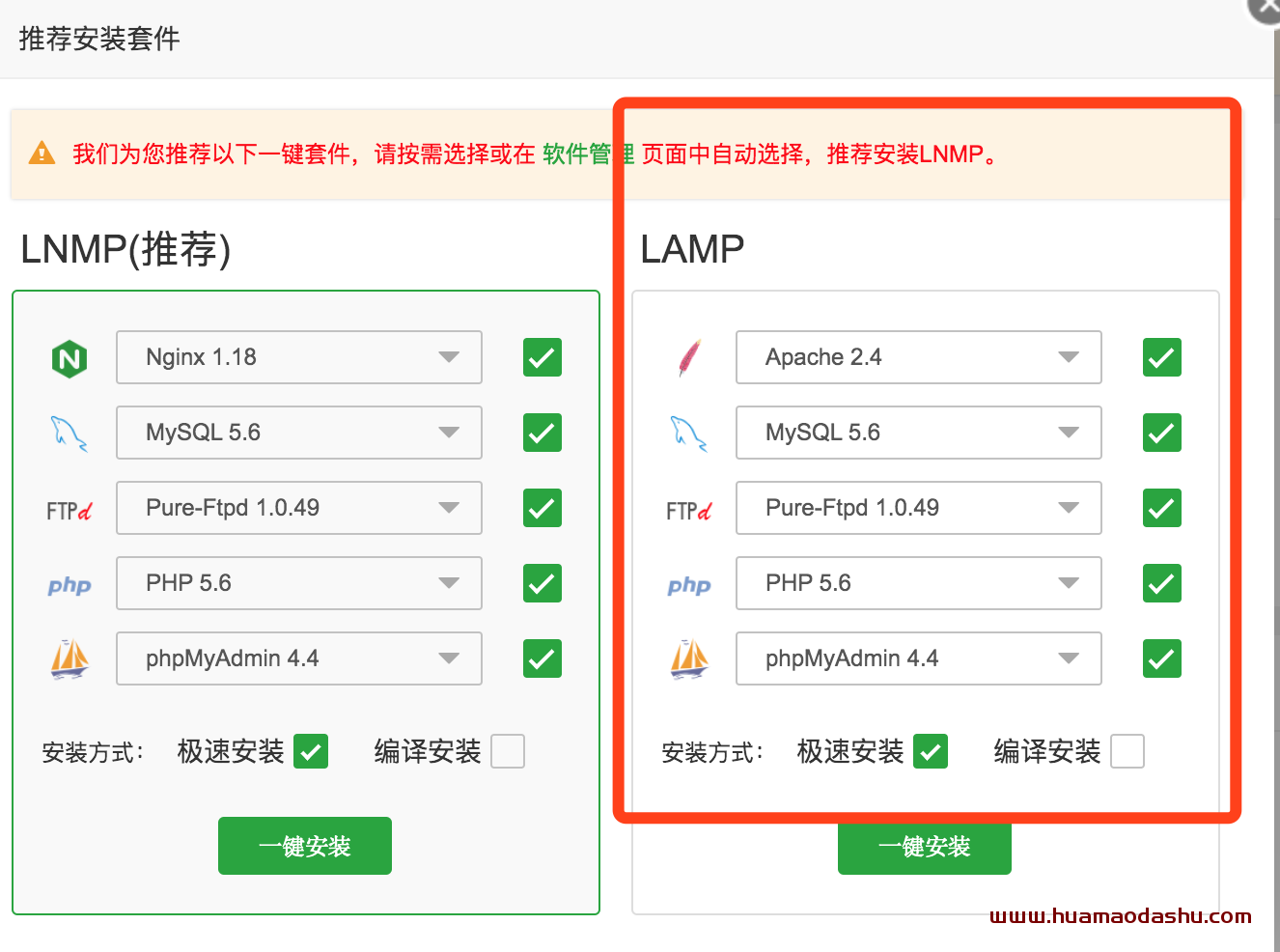Click the php logo icon in LNMP
The image size is (1280, 952).
click(x=70, y=585)
